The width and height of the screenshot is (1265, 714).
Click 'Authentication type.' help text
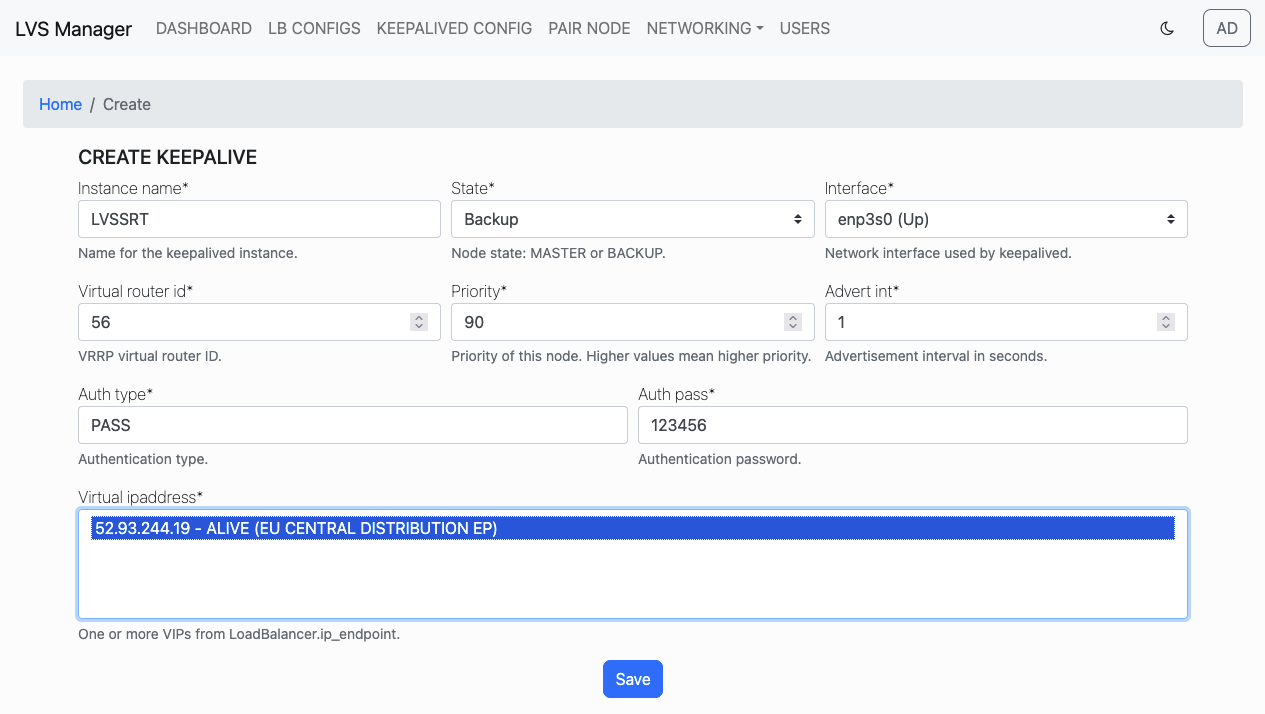(143, 460)
